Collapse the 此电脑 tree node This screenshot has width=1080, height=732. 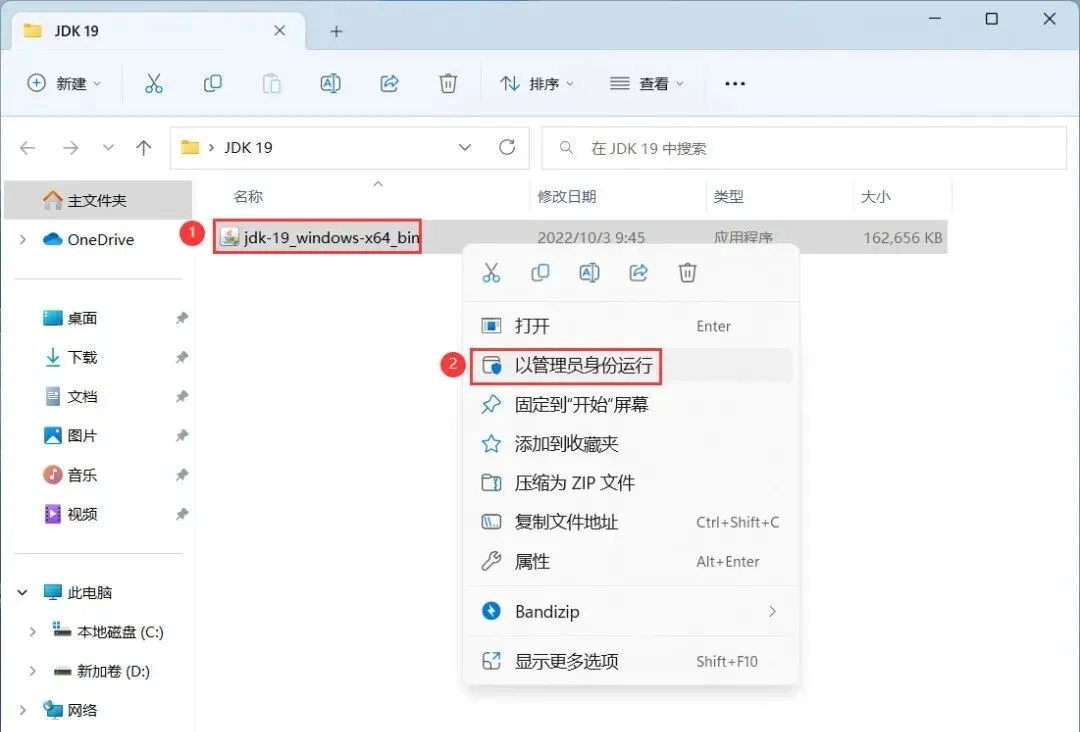pyautogui.click(x=23, y=592)
